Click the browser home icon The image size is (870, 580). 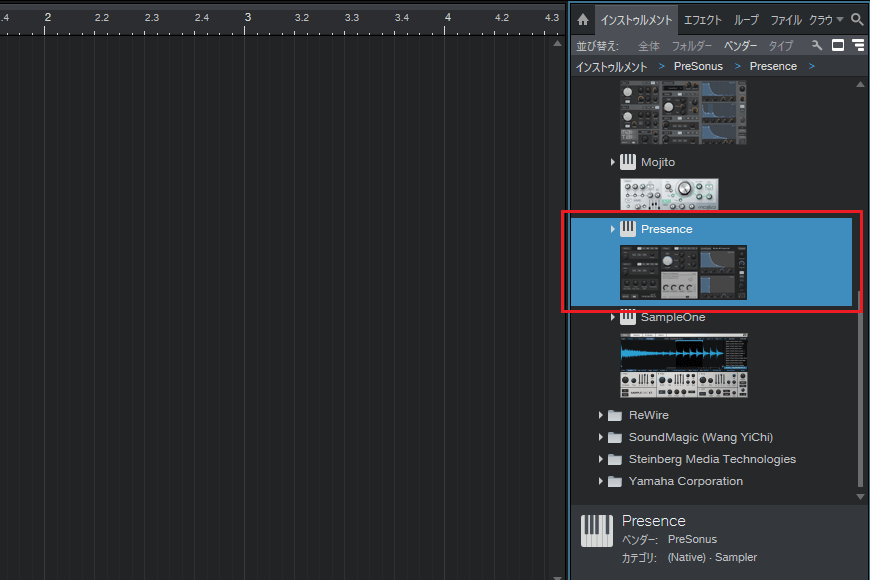click(x=583, y=19)
